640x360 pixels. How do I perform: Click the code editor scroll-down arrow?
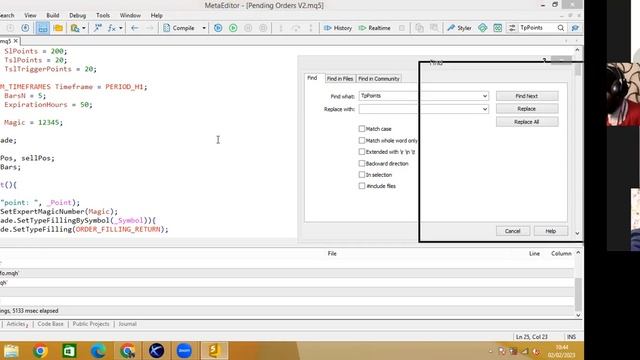point(577,233)
